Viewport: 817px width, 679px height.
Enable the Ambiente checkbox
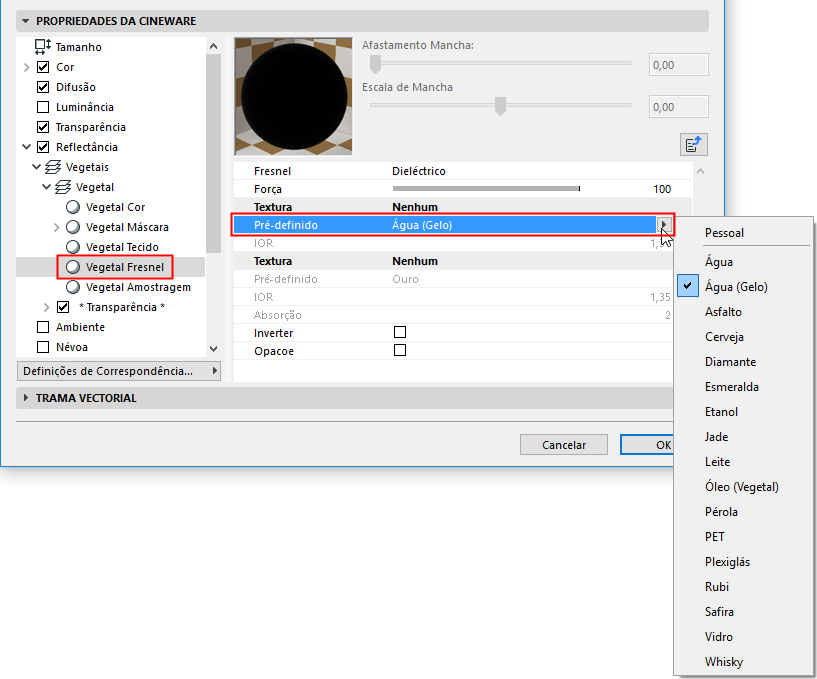point(43,327)
